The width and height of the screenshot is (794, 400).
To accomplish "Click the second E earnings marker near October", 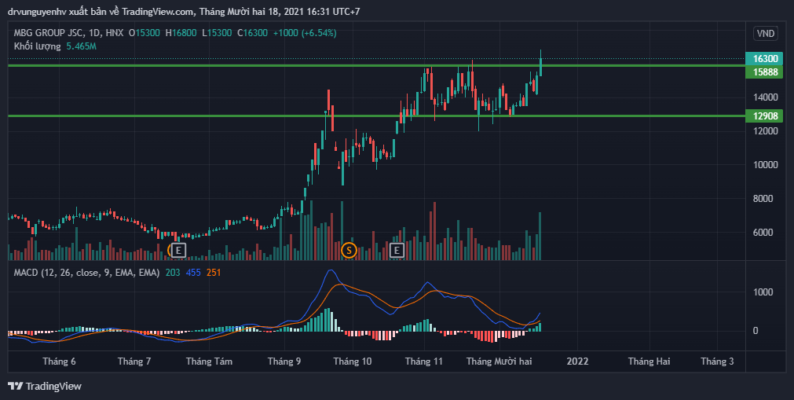I will pyautogui.click(x=396, y=250).
